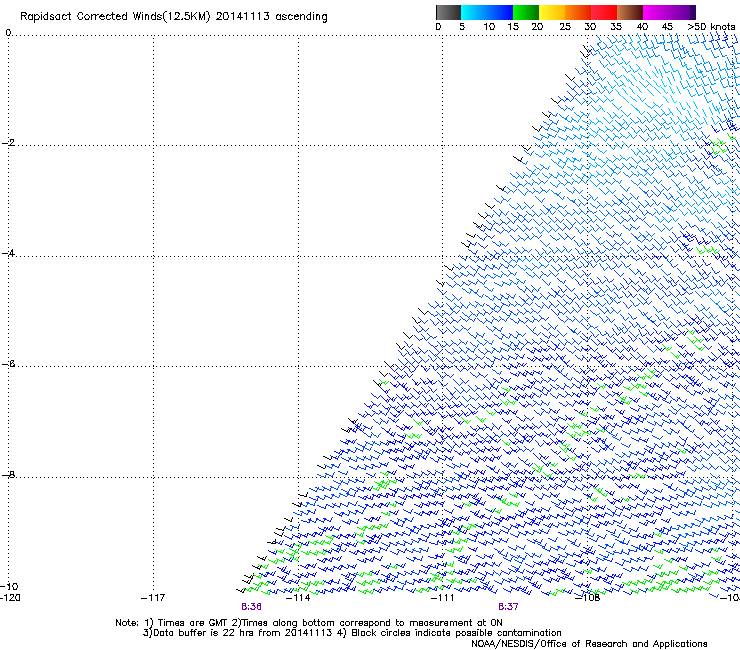Click the gray 0-5 knots color swatch

[448, 12]
